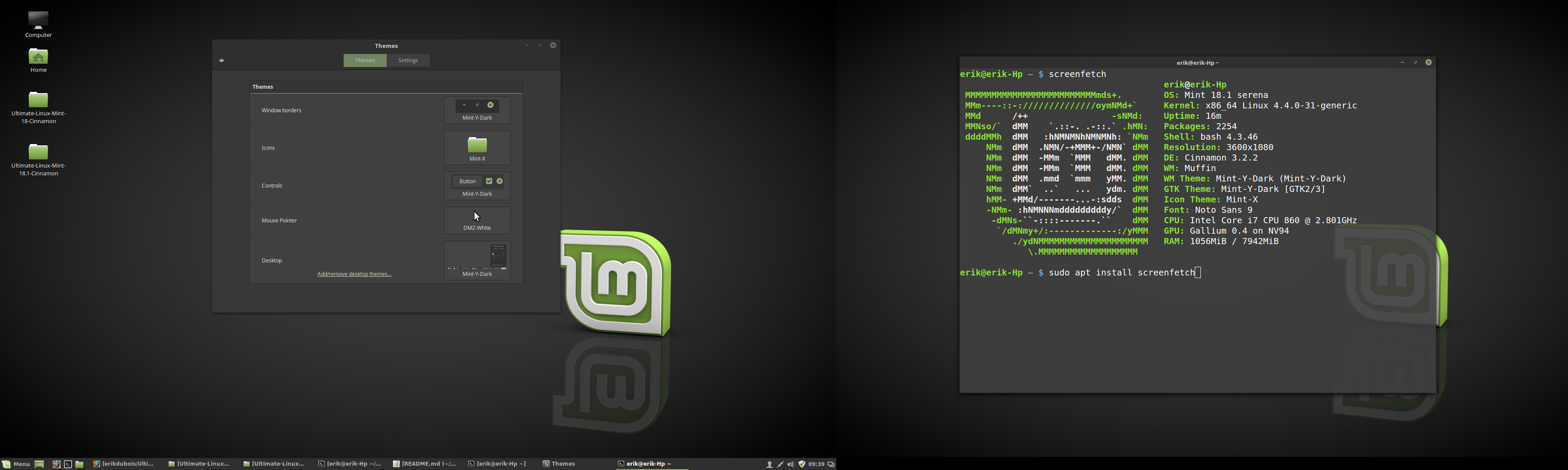Switch to the Themes tab
Viewport: 1568px width, 470px height.
(x=365, y=60)
